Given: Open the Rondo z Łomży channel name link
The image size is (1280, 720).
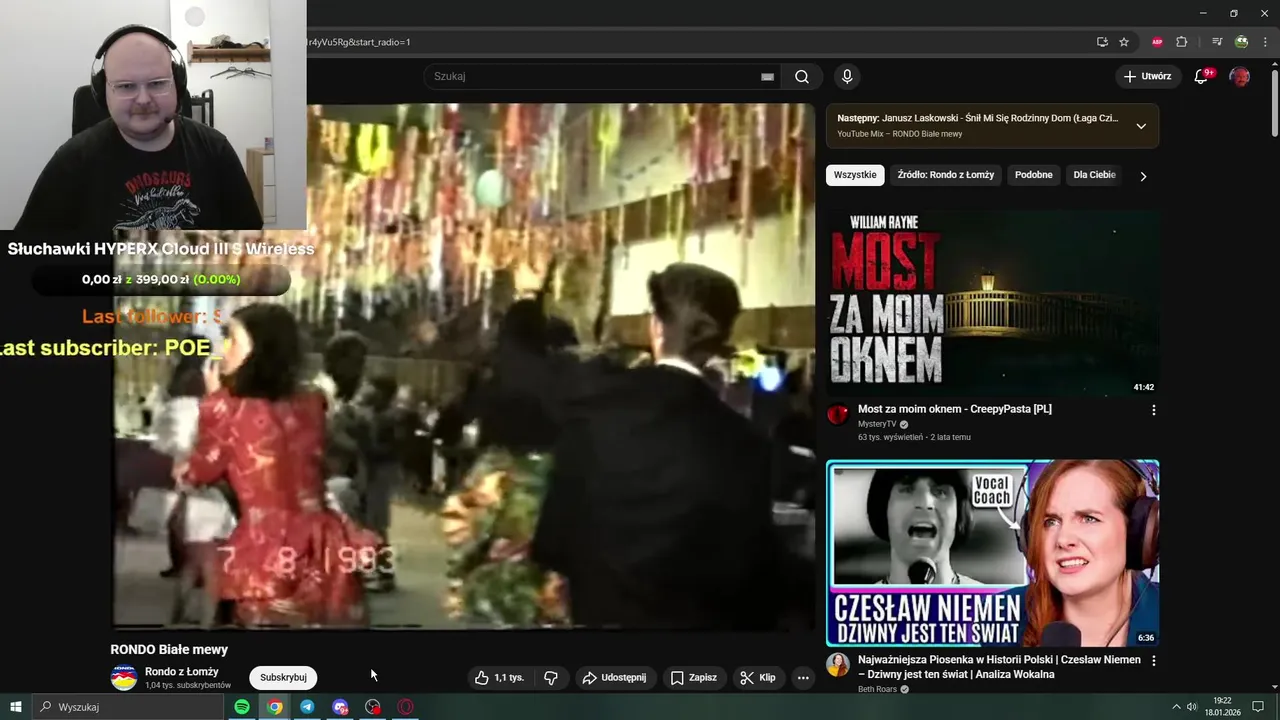Looking at the screenshot, I should [x=182, y=671].
